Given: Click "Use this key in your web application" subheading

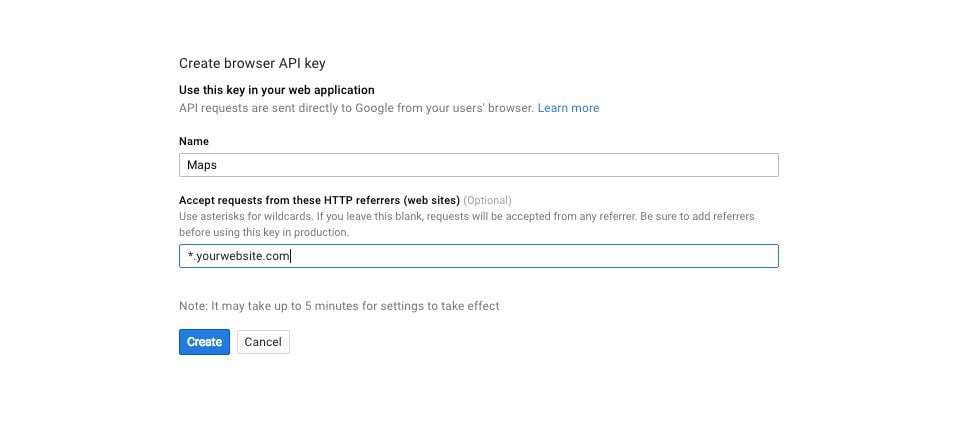Looking at the screenshot, I should (x=277, y=90).
